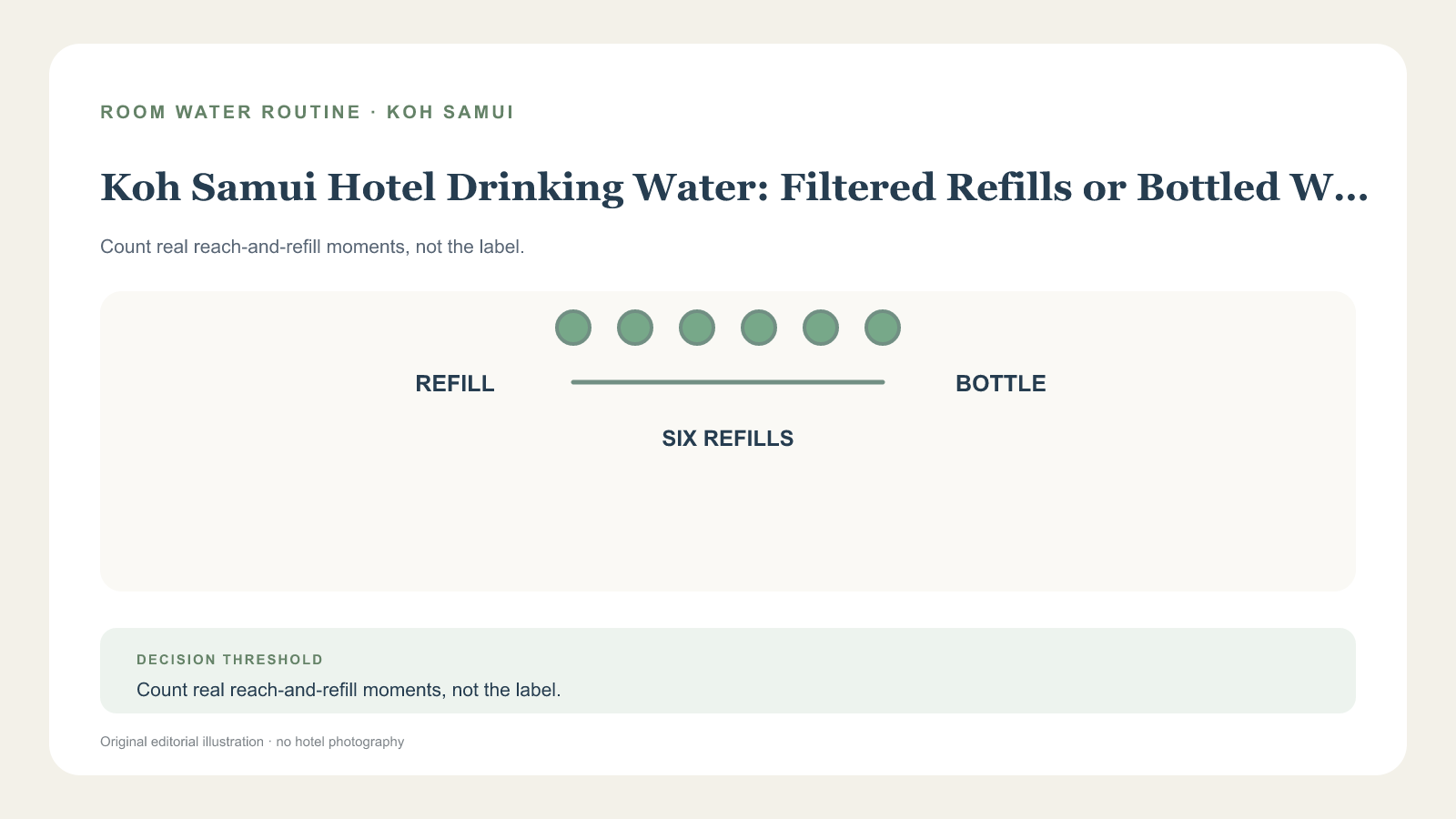Image resolution: width=1456 pixels, height=819 pixels.
Task: Click the Koh Samui Hotel Drinking Water headline
Action: (x=733, y=187)
